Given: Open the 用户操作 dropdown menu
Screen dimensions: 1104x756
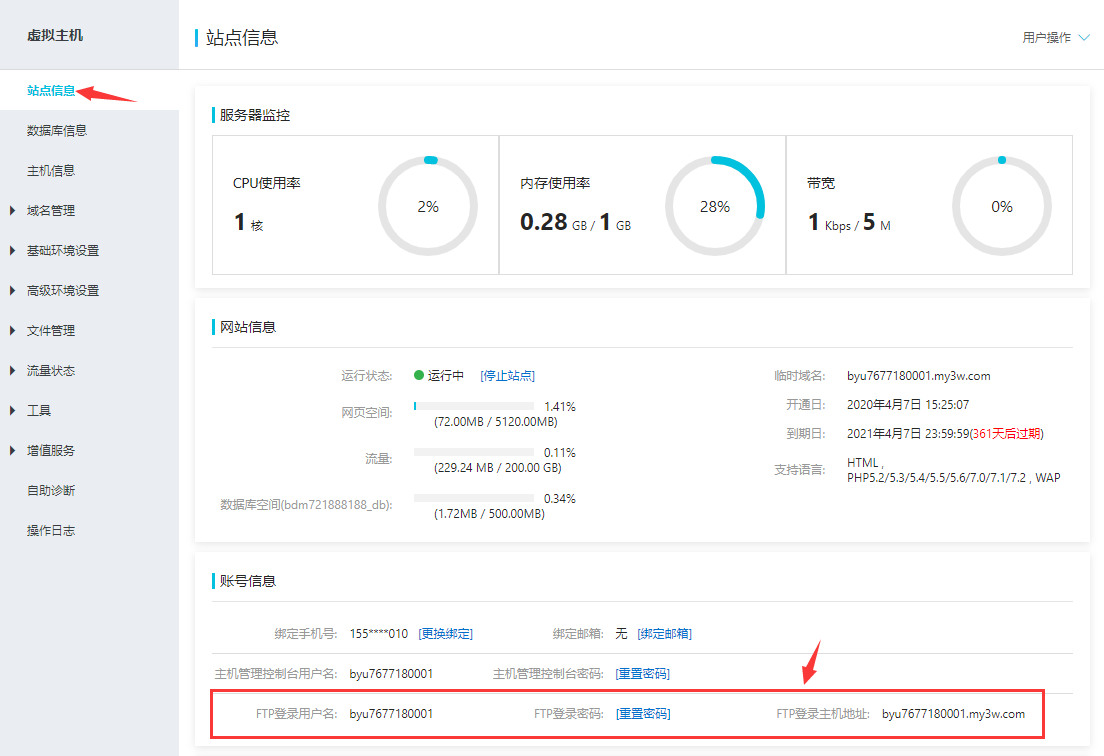Looking at the screenshot, I should (1055, 38).
